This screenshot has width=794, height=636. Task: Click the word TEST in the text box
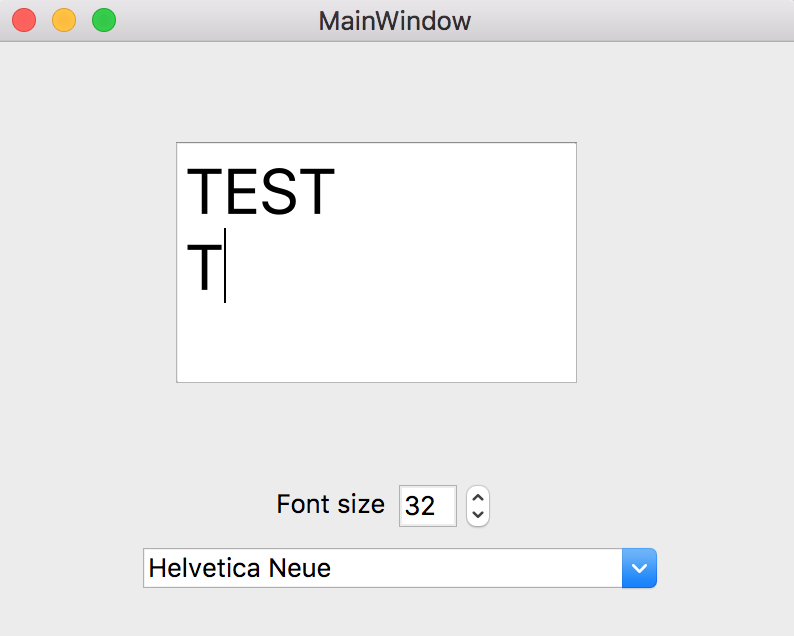[x=261, y=191]
